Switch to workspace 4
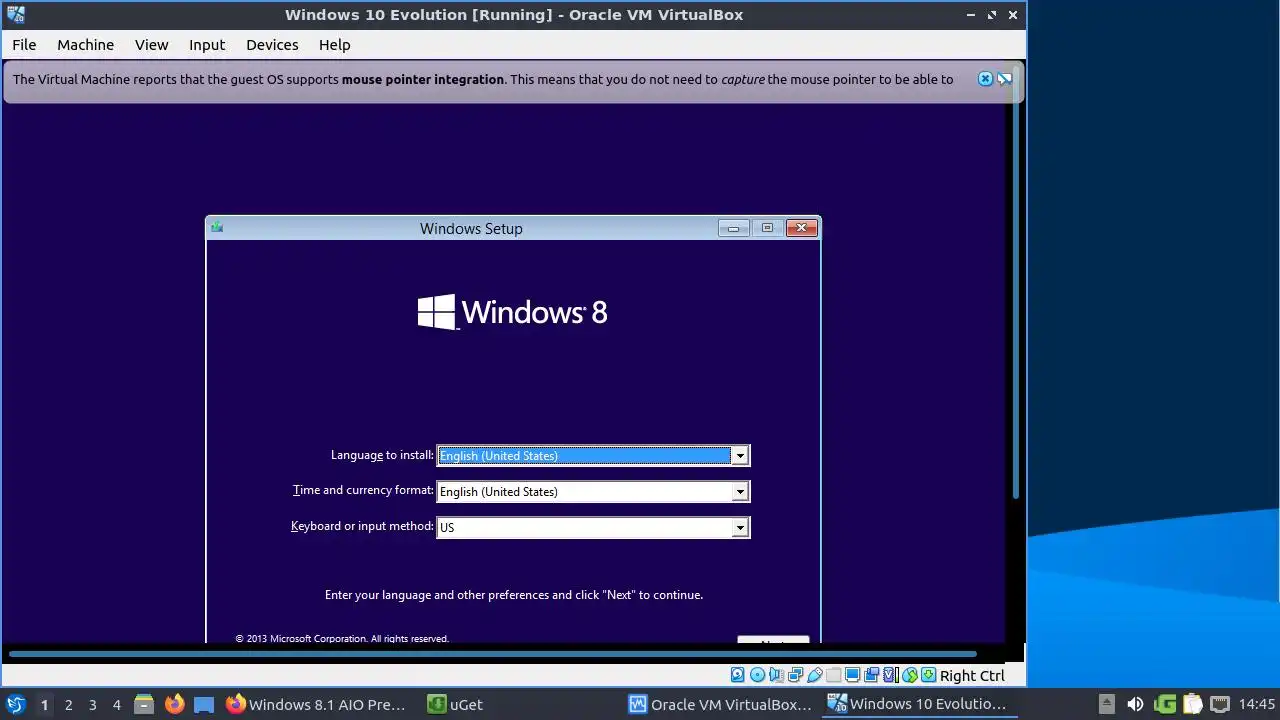1280x720 pixels. coord(116,704)
